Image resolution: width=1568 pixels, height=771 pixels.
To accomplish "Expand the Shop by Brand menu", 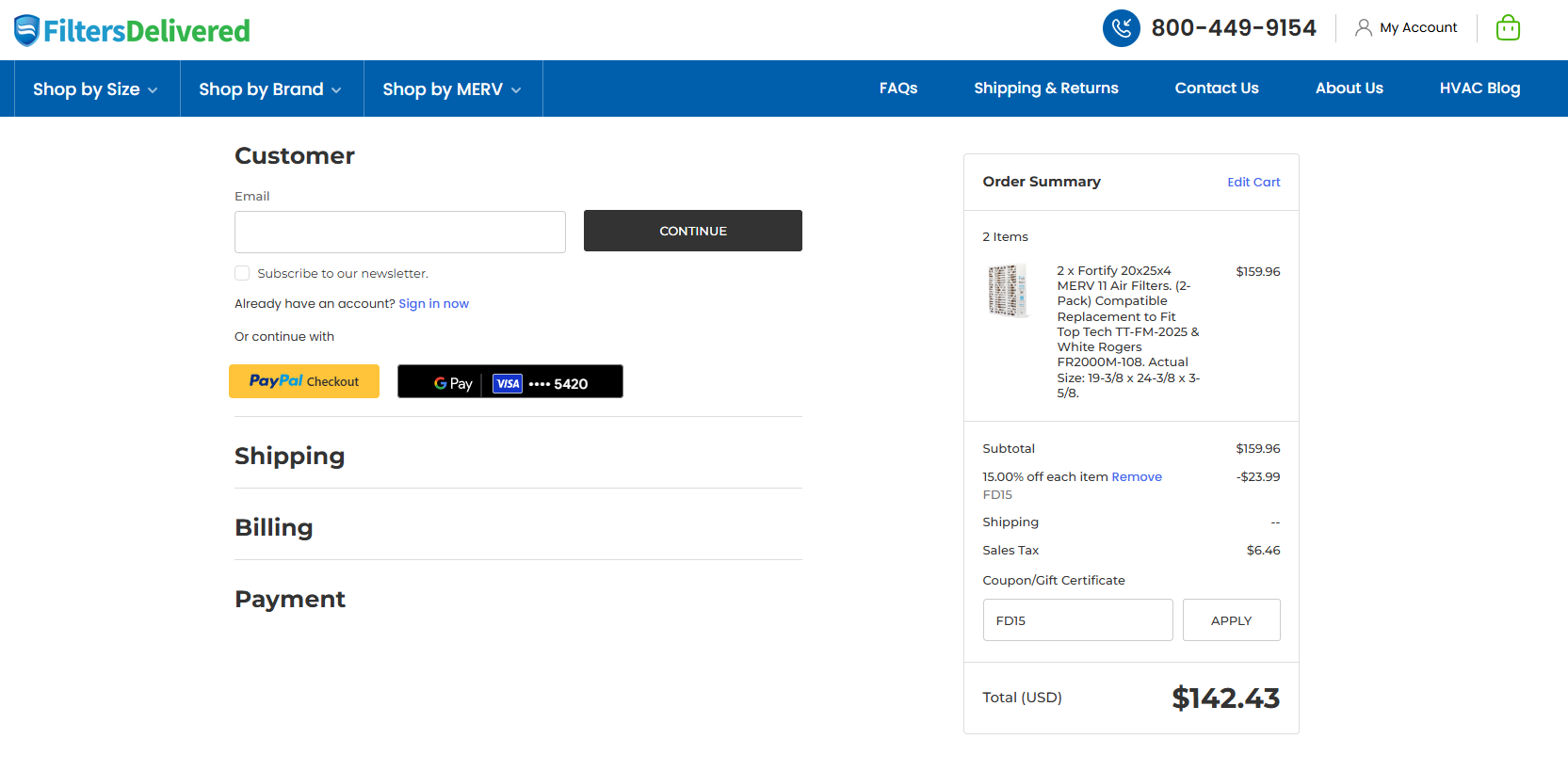I will pos(270,88).
